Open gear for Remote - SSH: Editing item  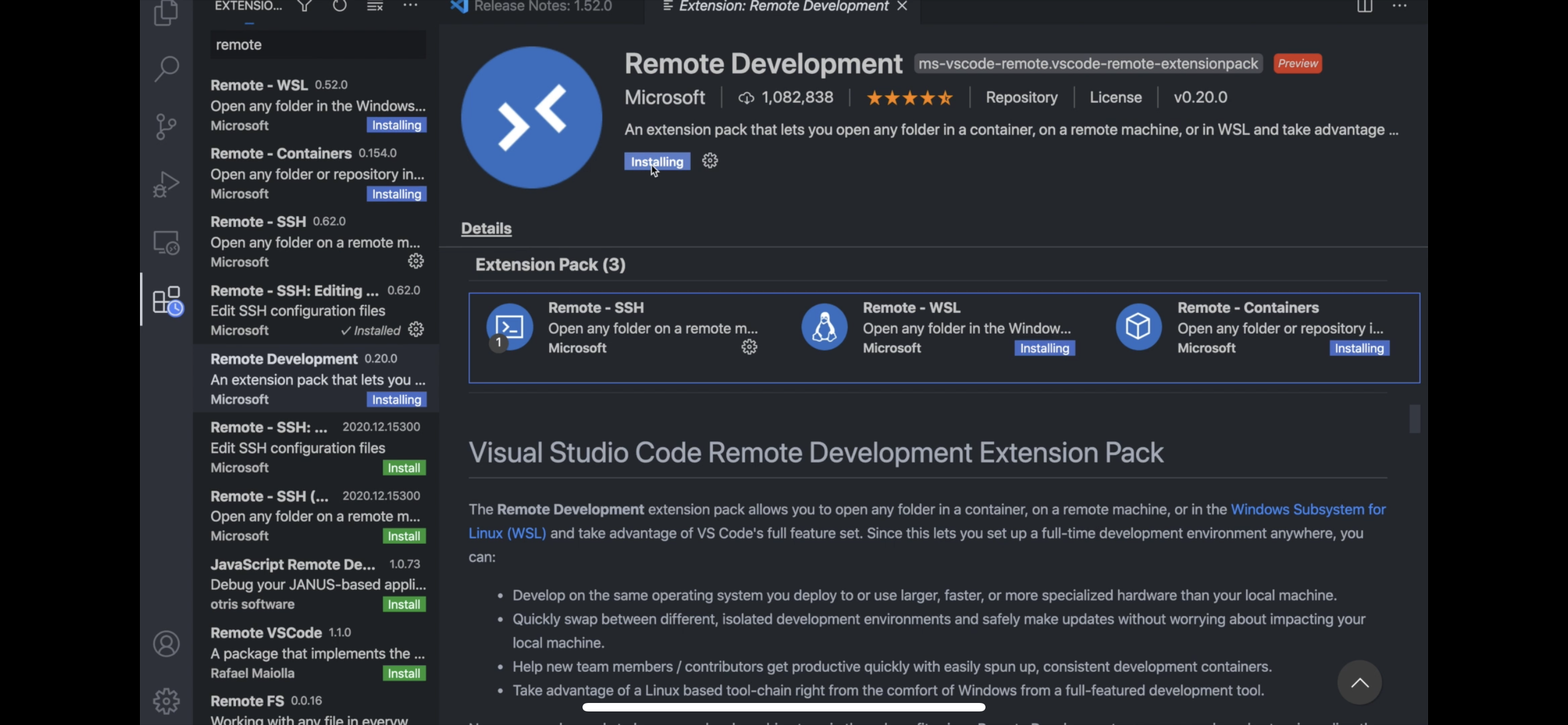[x=416, y=329]
